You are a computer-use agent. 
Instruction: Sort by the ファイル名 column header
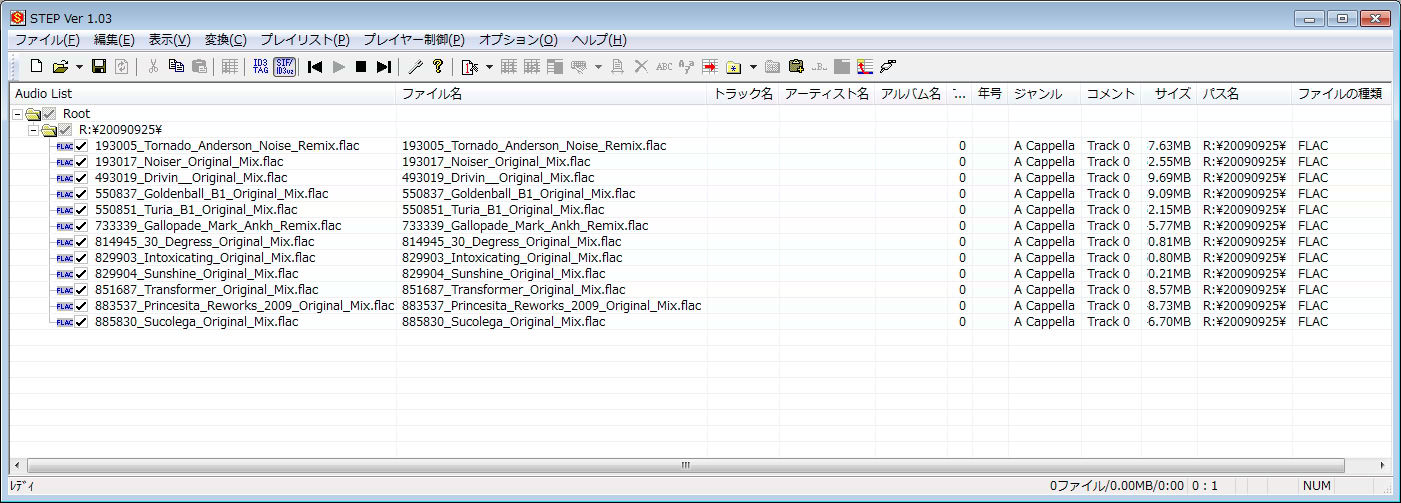[x=552, y=94]
